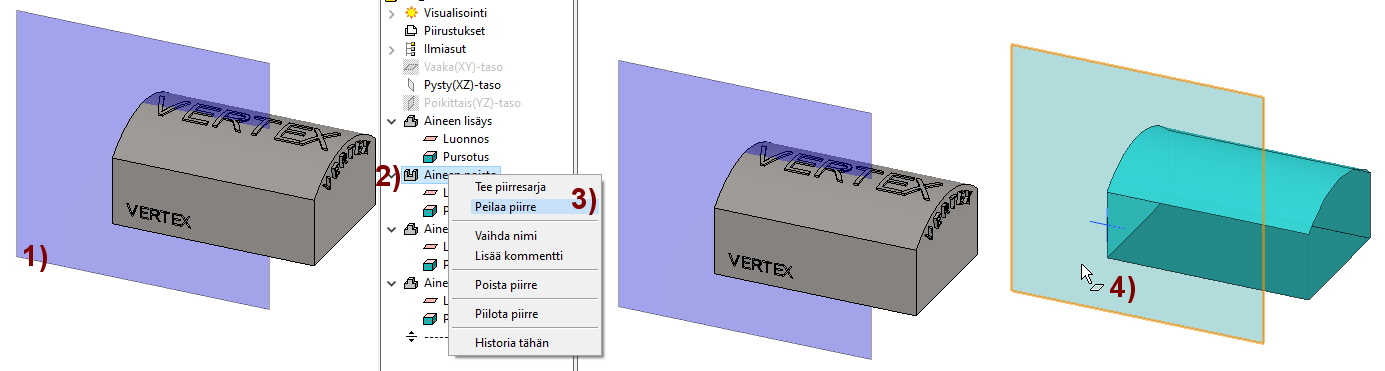Choose Piilota piirre menu entry
This screenshot has height=371, width=1385.
[x=525, y=314]
